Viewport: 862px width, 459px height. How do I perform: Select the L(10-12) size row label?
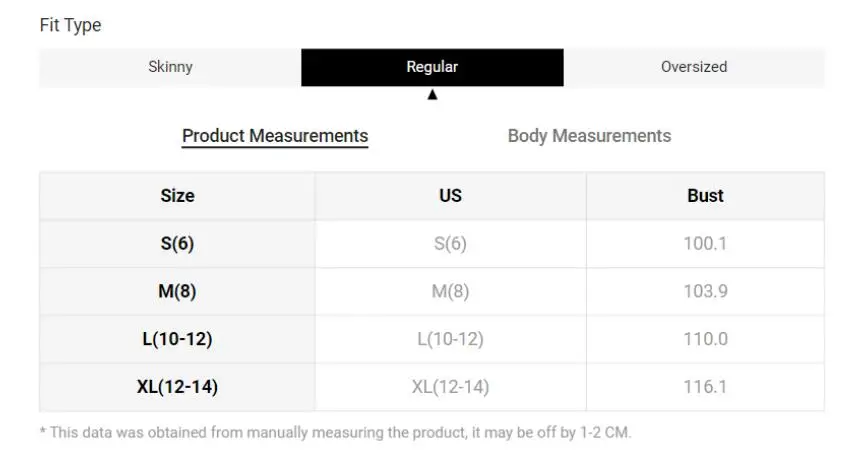pos(177,339)
